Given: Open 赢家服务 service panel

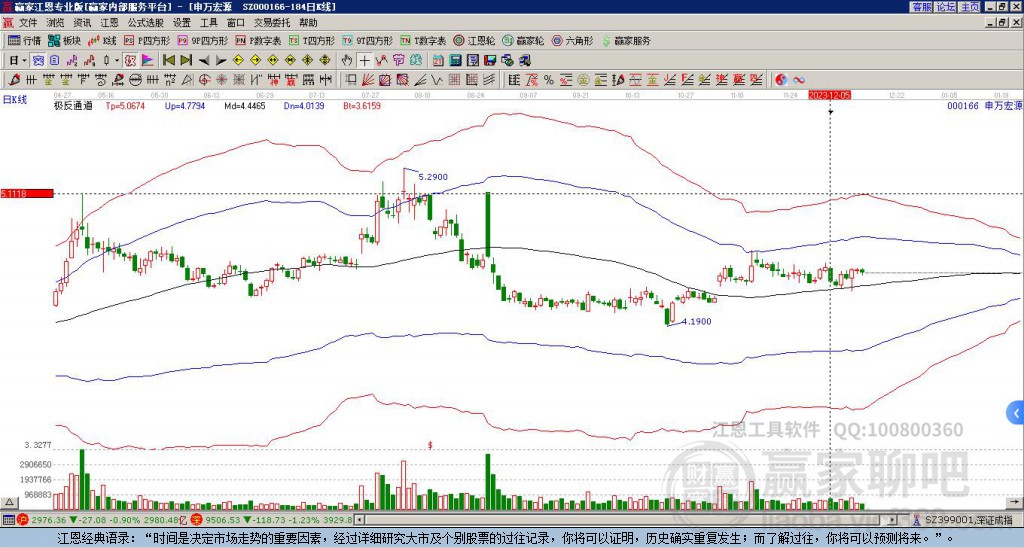Looking at the screenshot, I should [x=626, y=40].
